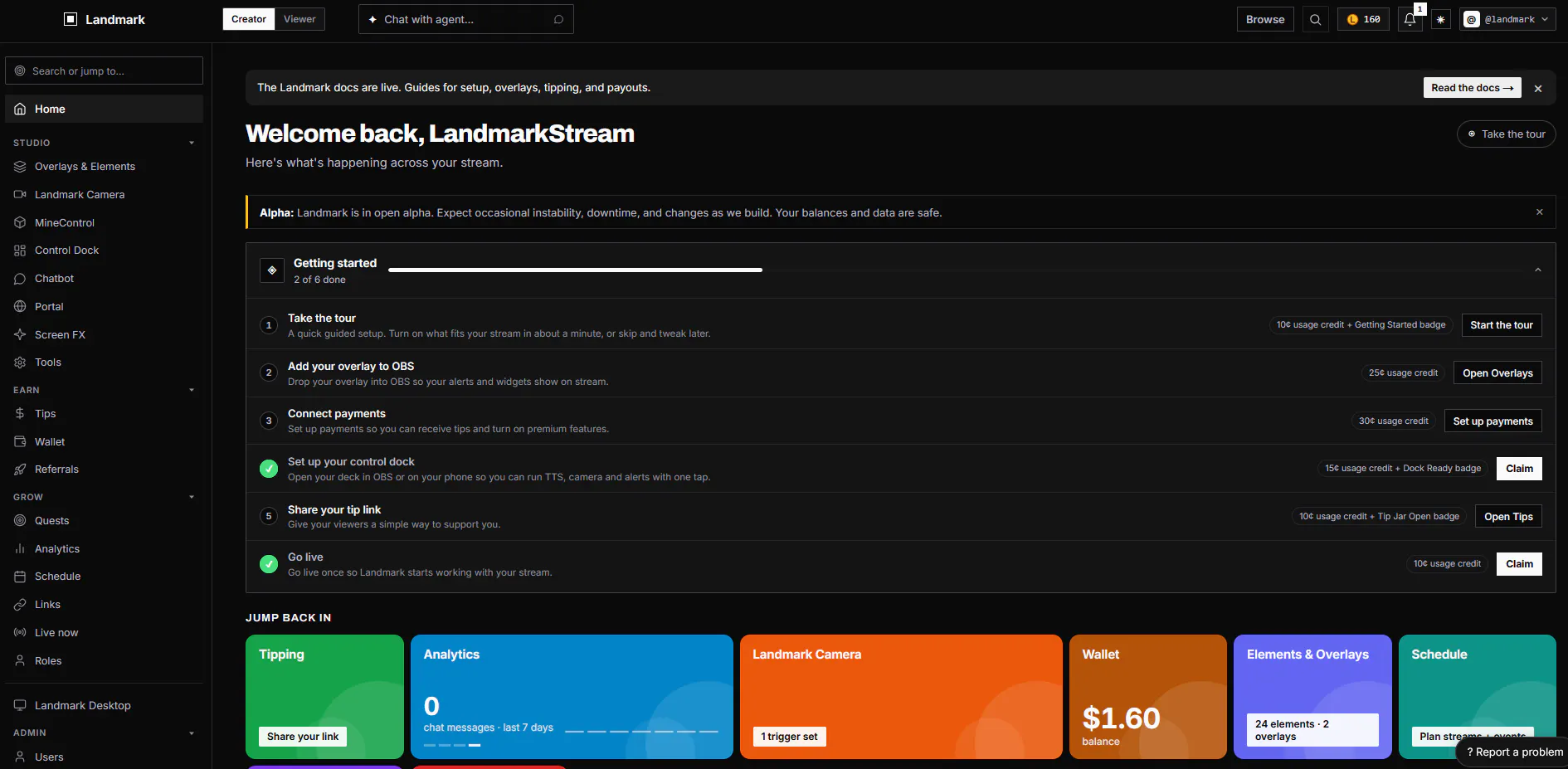Click the Landmark Desktop monitor icon
Image resolution: width=1568 pixels, height=769 pixels.
pyautogui.click(x=20, y=705)
